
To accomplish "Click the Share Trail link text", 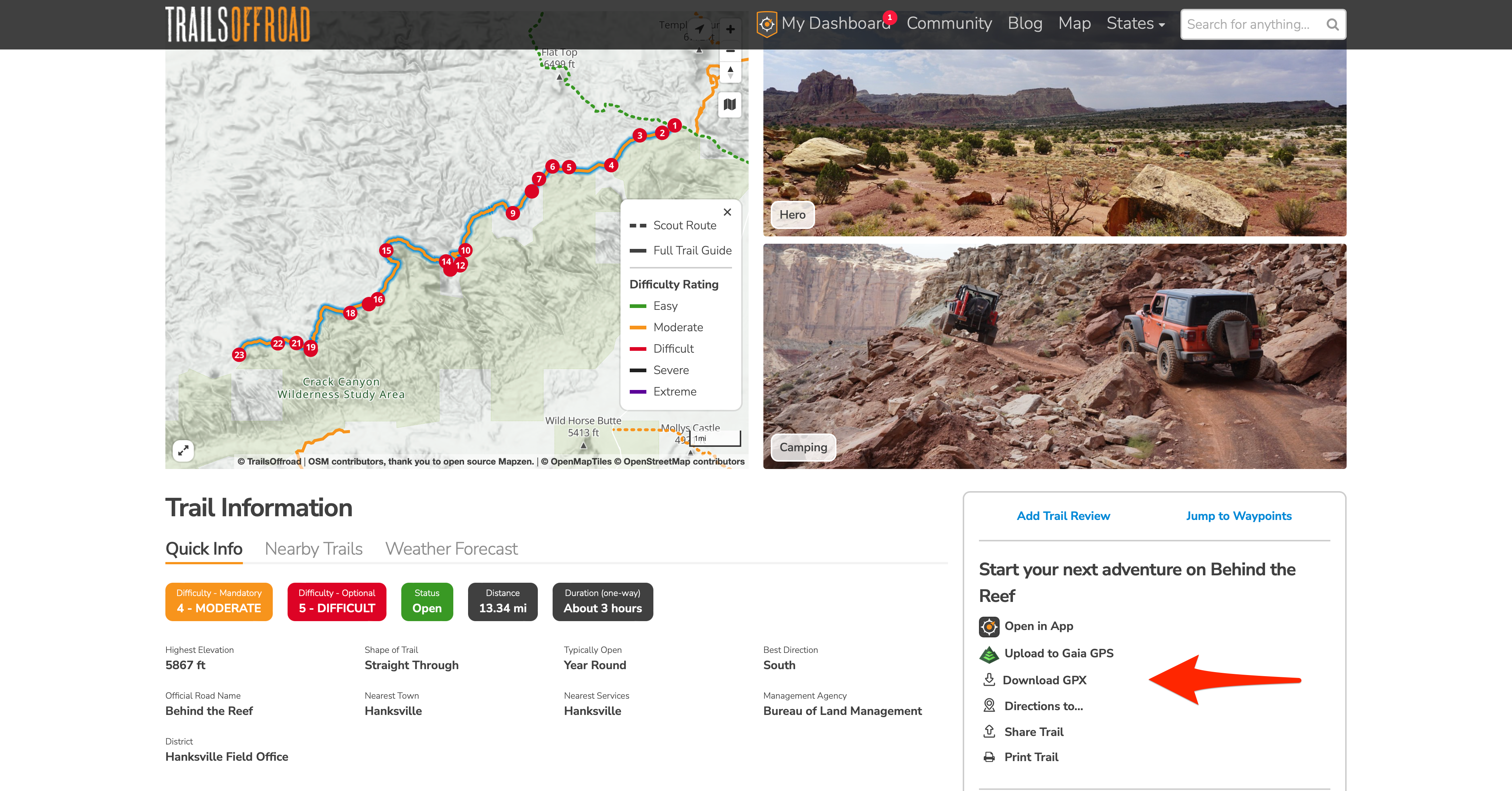I will [1034, 732].
